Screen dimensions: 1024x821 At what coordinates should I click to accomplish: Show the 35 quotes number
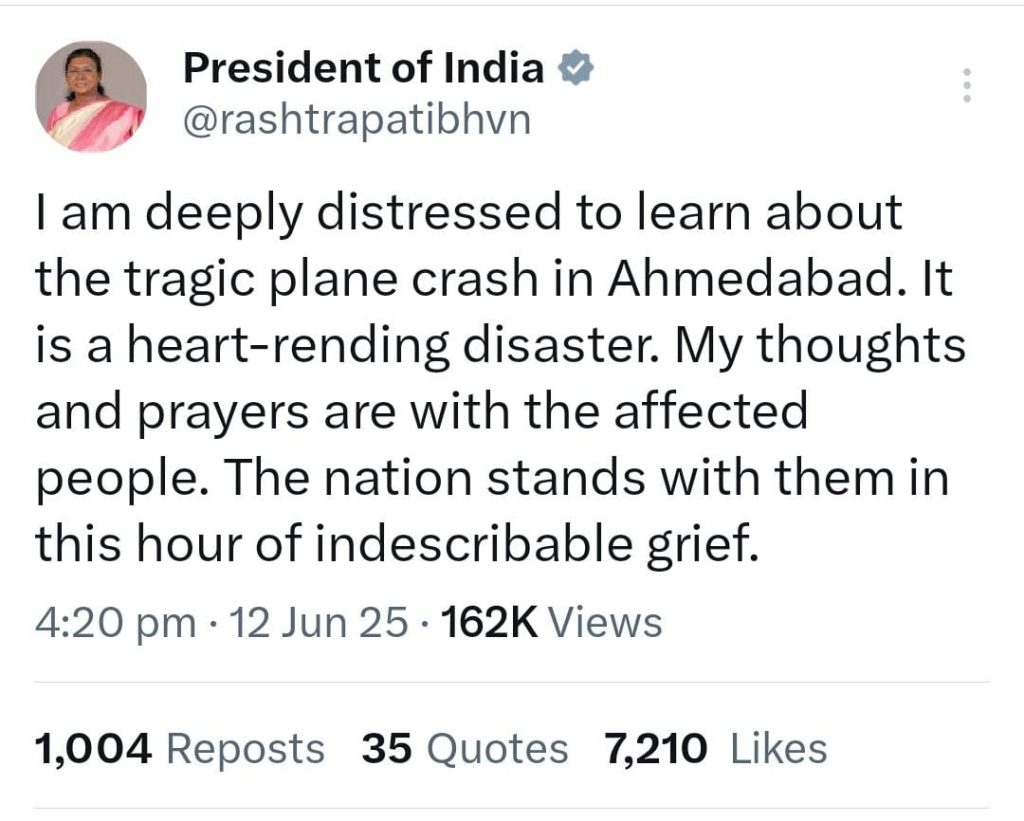click(387, 749)
